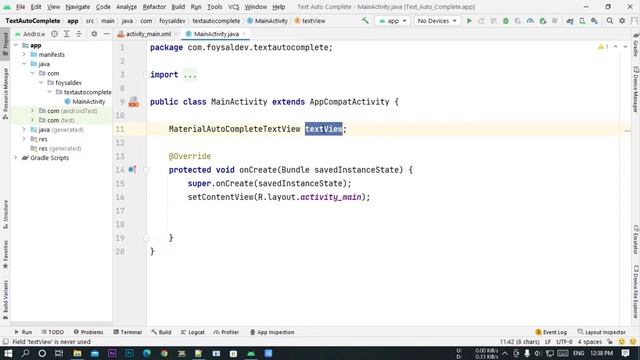The height and width of the screenshot is (360, 640).
Task: Open IDE Settings gear in top toolbar
Action: click(622, 20)
